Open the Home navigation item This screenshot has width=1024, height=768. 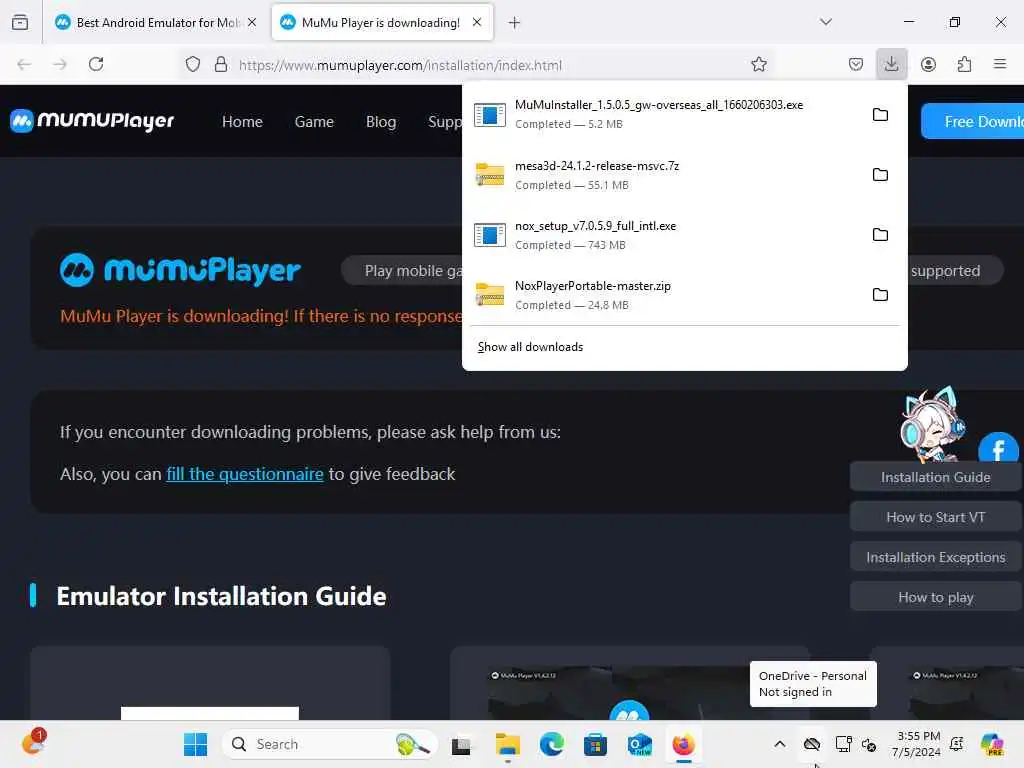tap(242, 121)
